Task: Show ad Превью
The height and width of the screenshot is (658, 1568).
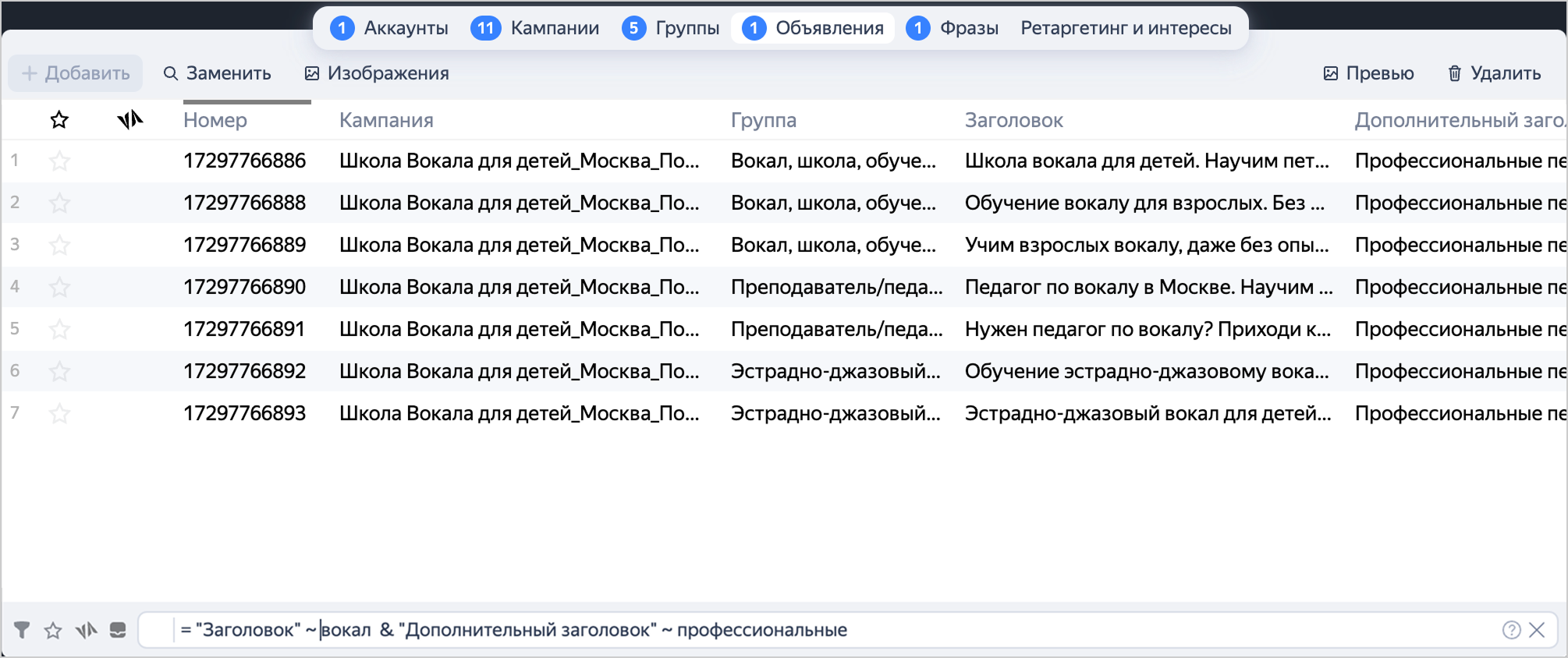Action: point(1369,73)
